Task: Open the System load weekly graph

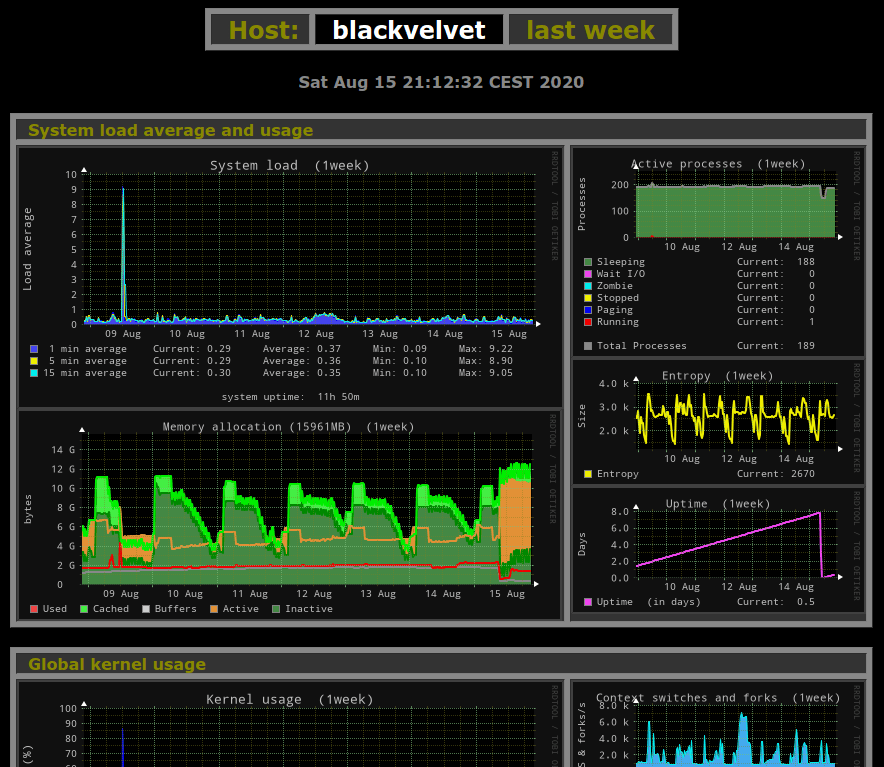Action: (x=290, y=277)
